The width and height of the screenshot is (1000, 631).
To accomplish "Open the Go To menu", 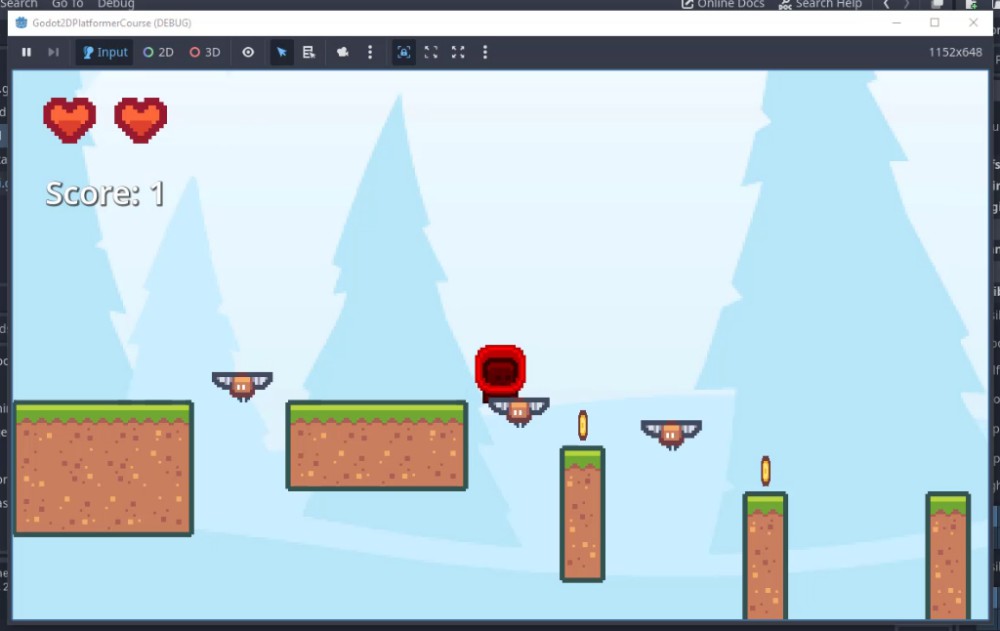I will point(68,4).
